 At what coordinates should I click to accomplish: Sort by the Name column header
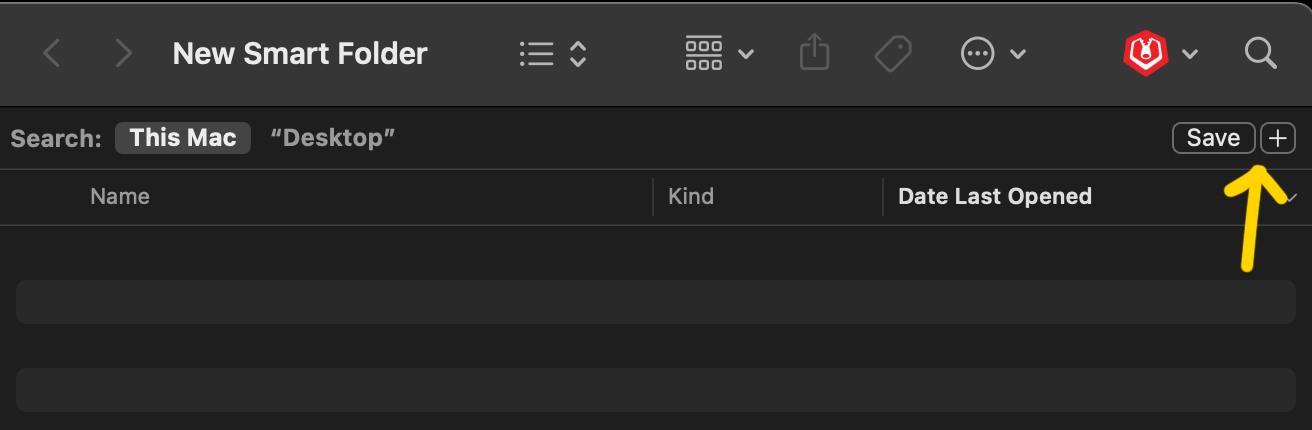120,197
